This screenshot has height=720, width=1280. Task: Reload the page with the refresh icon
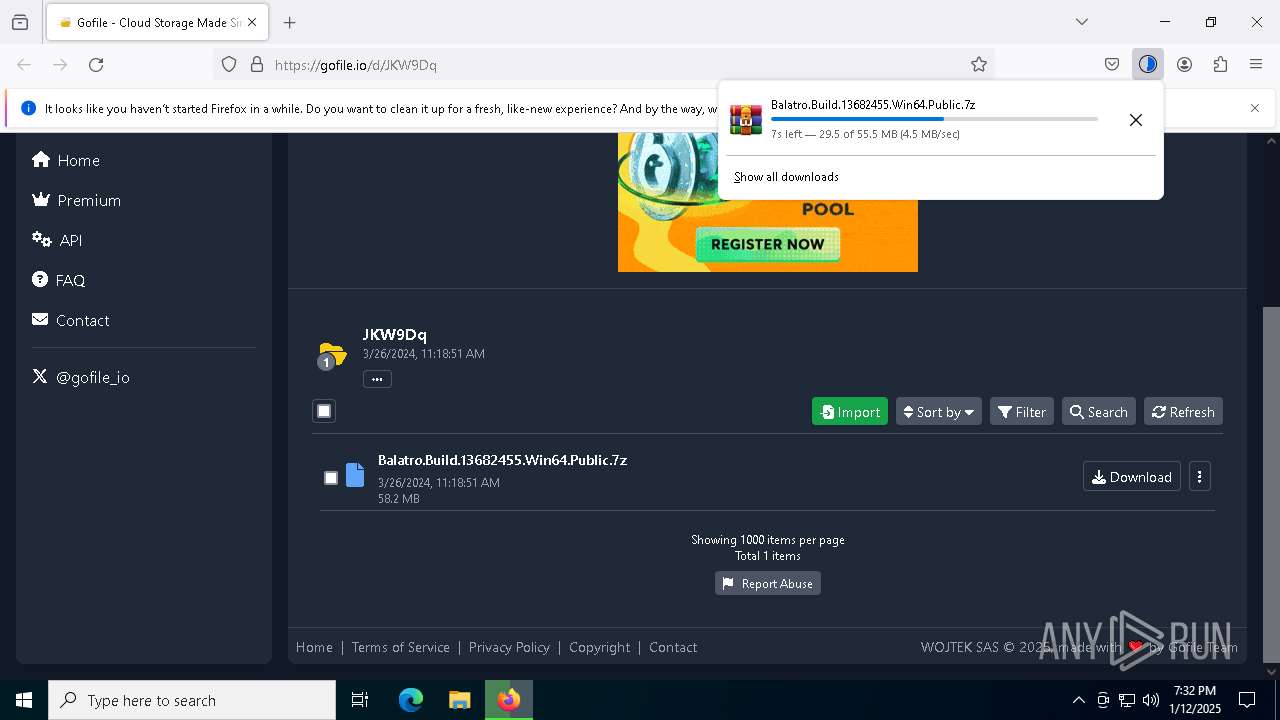(96, 65)
